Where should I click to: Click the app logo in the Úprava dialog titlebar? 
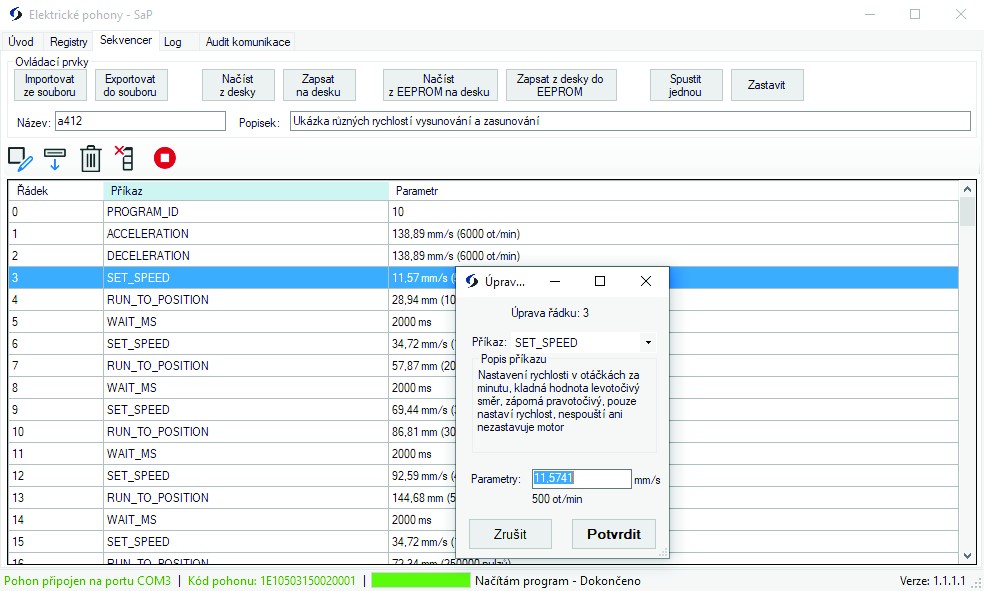pyautogui.click(x=471, y=280)
